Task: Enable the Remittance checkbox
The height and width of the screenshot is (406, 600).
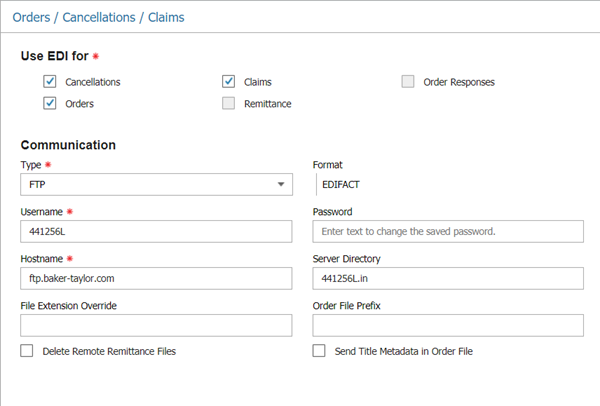Action: coord(228,103)
